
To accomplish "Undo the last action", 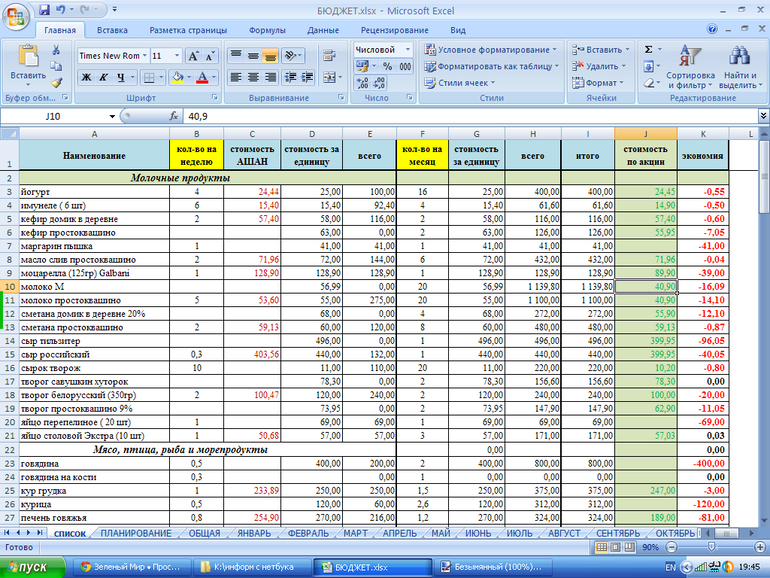I will (61, 9).
